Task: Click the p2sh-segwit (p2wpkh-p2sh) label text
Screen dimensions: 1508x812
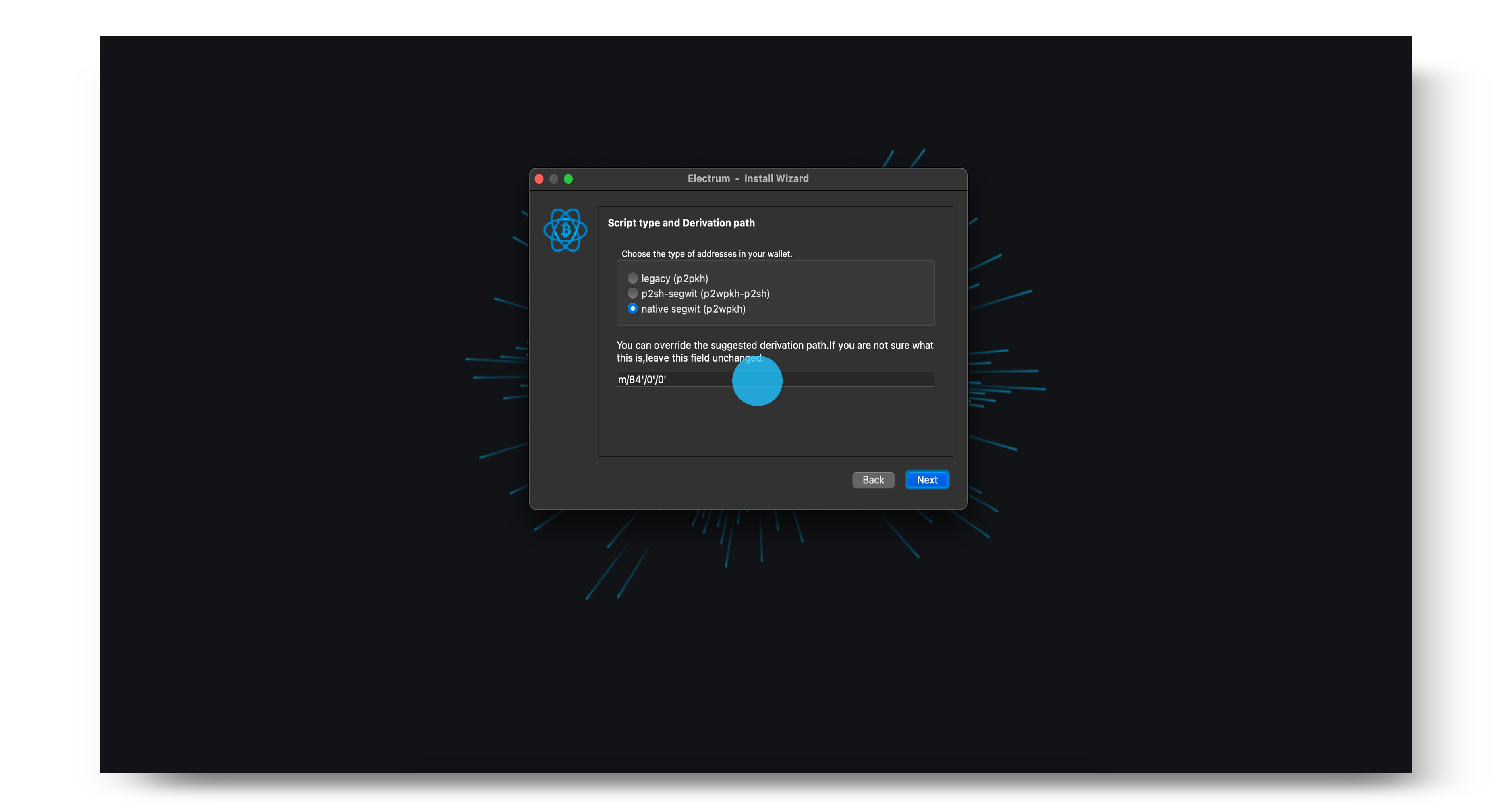Action: click(705, 294)
